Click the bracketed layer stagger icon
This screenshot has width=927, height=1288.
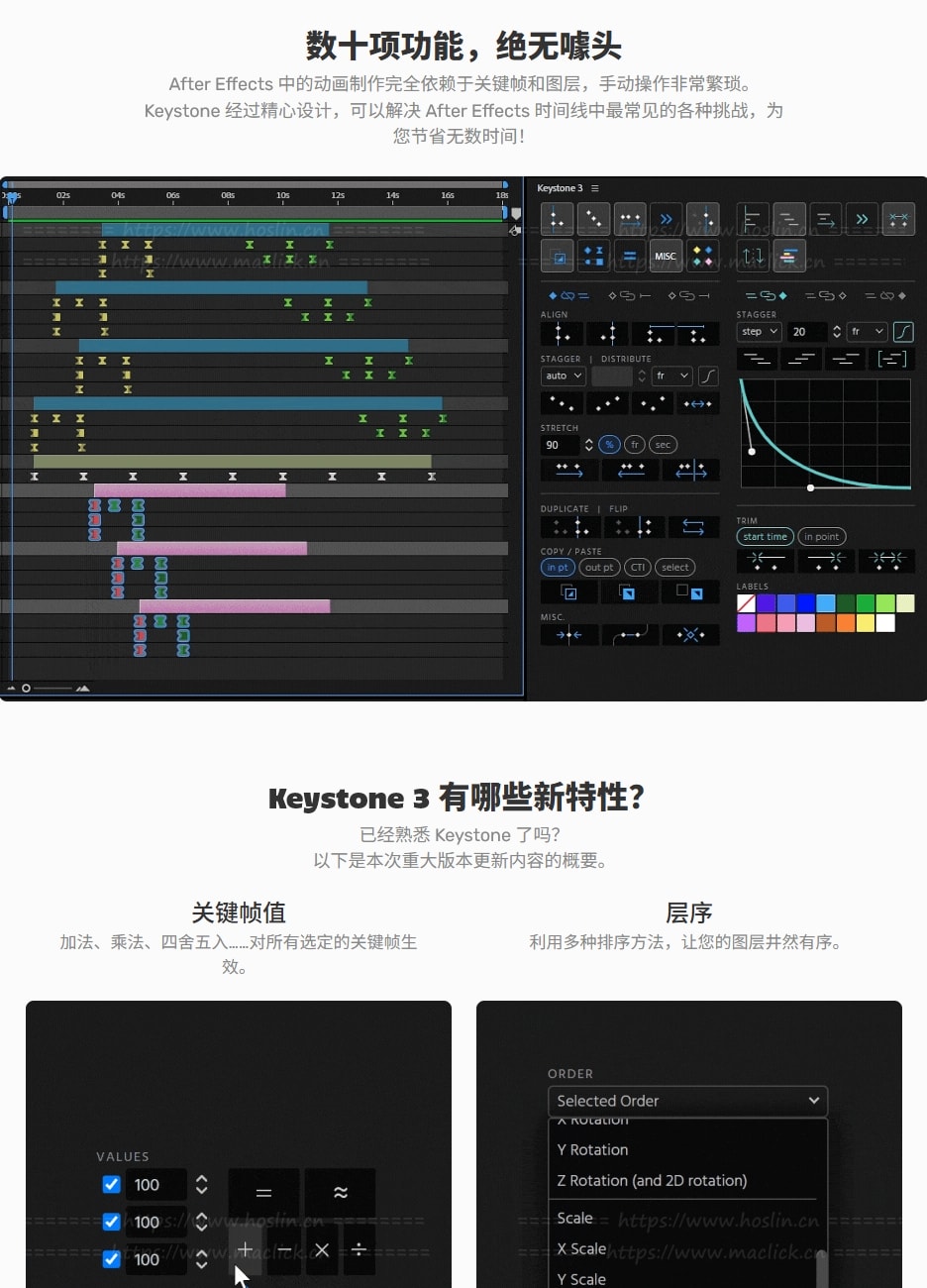click(892, 359)
